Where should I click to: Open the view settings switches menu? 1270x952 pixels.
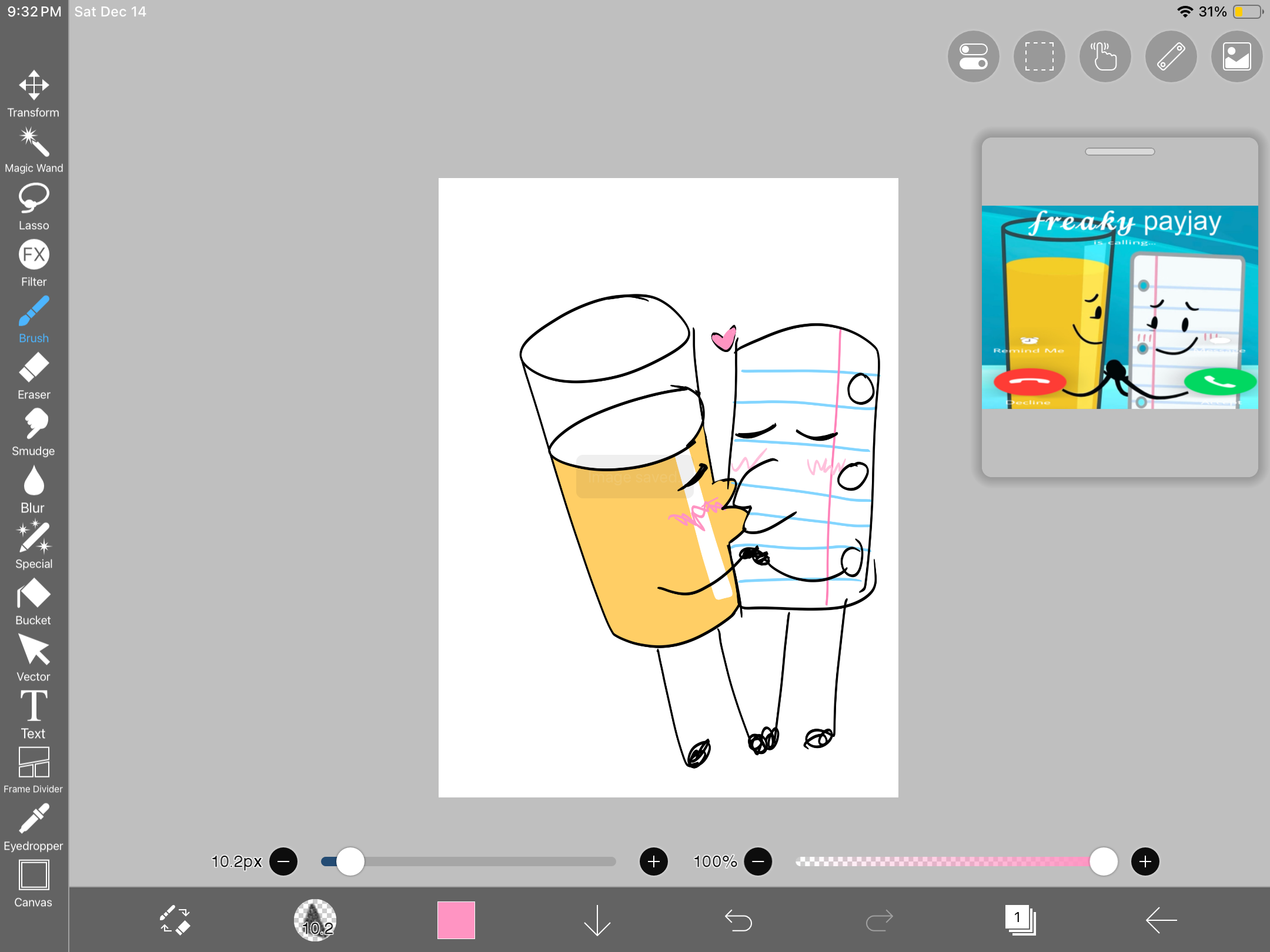pyautogui.click(x=973, y=56)
